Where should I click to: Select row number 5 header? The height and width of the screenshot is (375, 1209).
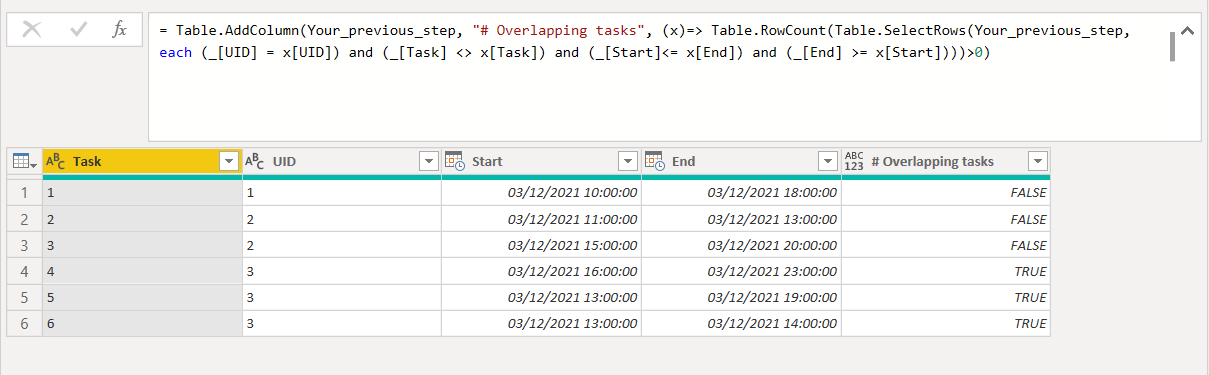tap(25, 297)
